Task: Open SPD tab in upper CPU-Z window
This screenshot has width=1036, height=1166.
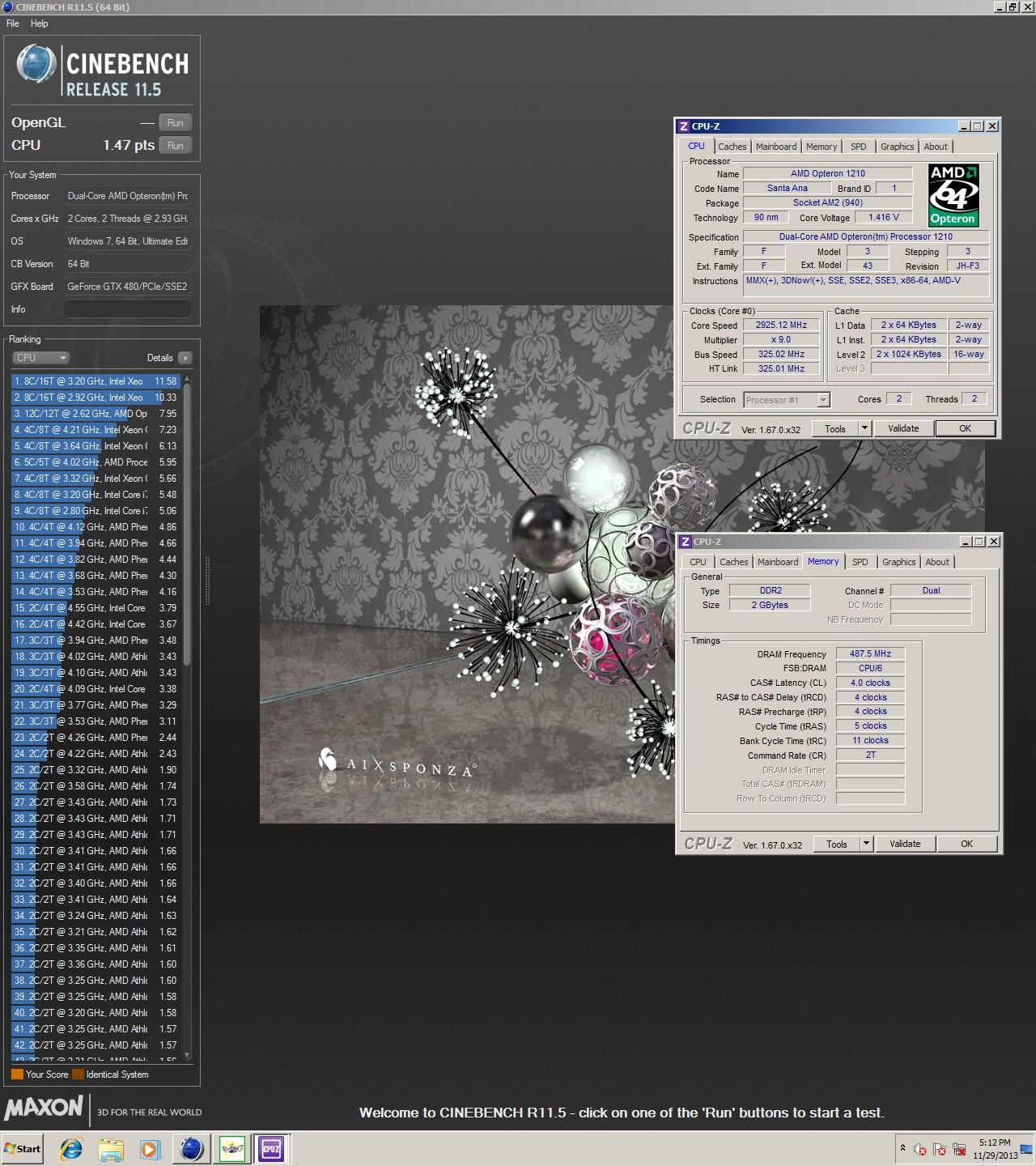Action: click(x=859, y=147)
